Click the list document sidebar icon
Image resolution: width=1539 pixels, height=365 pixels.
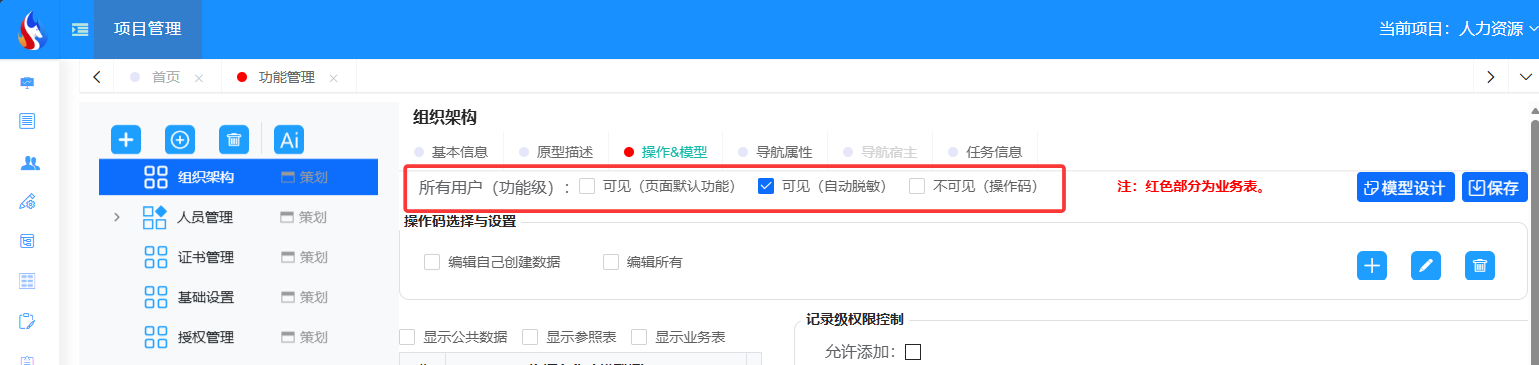[x=28, y=121]
